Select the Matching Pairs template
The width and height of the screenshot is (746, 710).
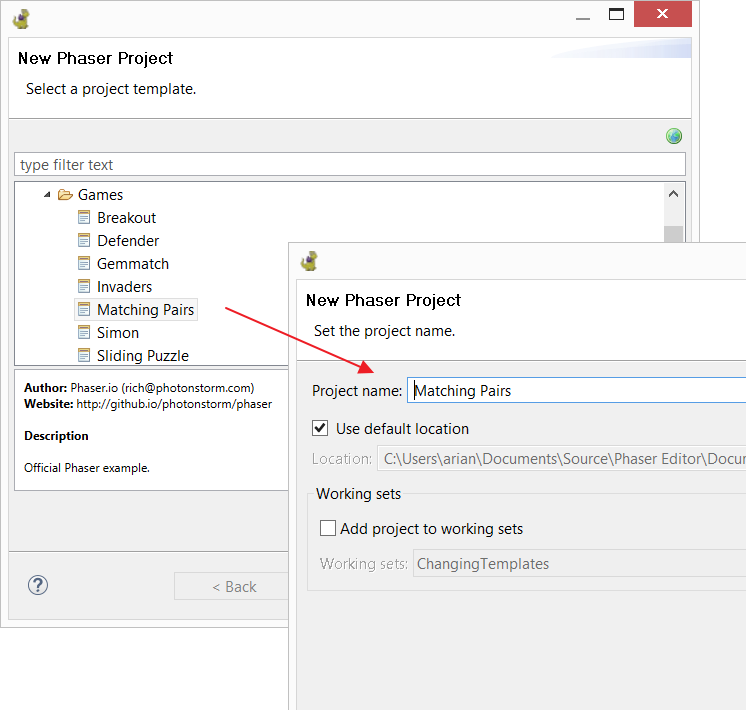[x=146, y=310]
